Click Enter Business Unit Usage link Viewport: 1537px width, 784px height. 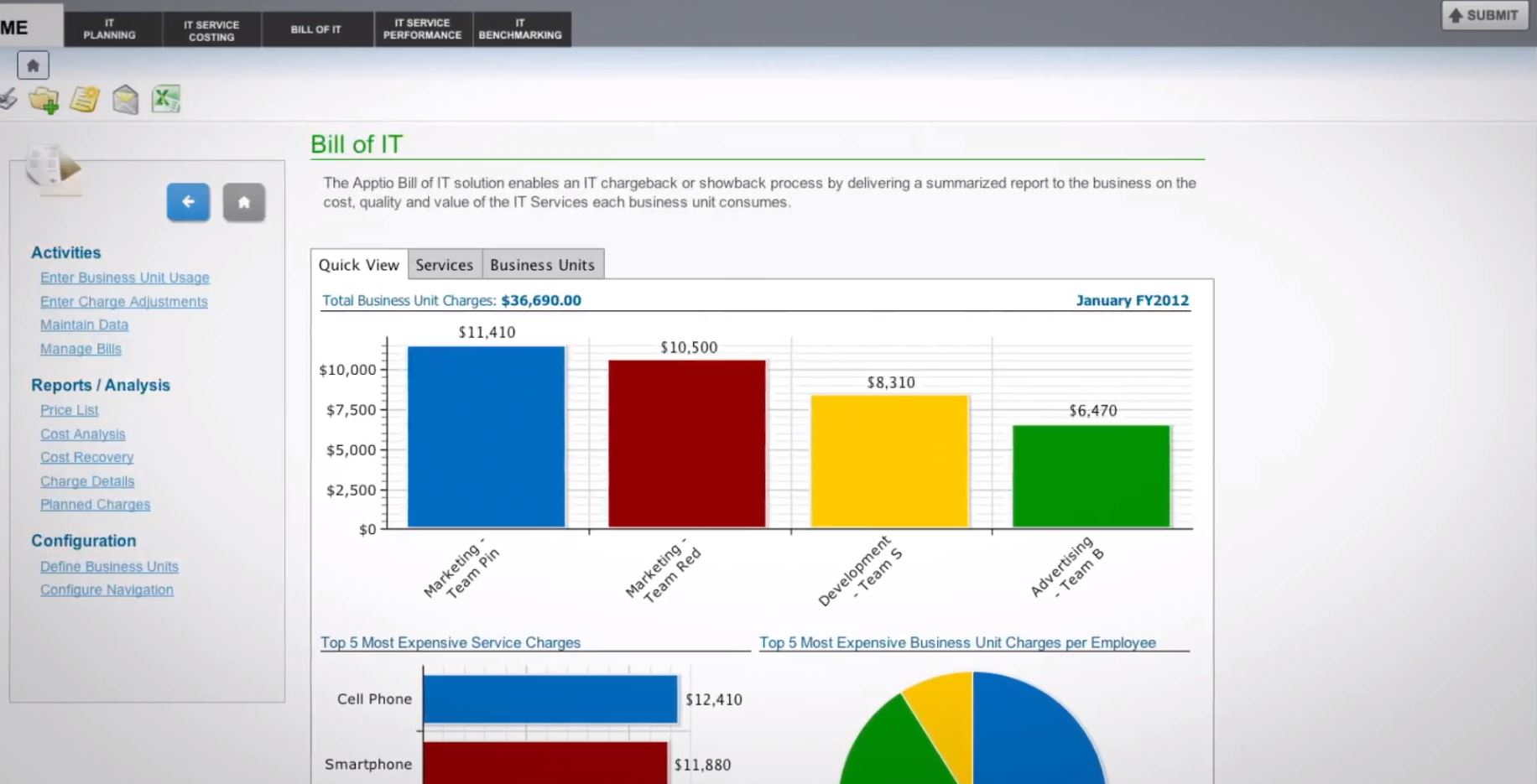pyautogui.click(x=124, y=278)
